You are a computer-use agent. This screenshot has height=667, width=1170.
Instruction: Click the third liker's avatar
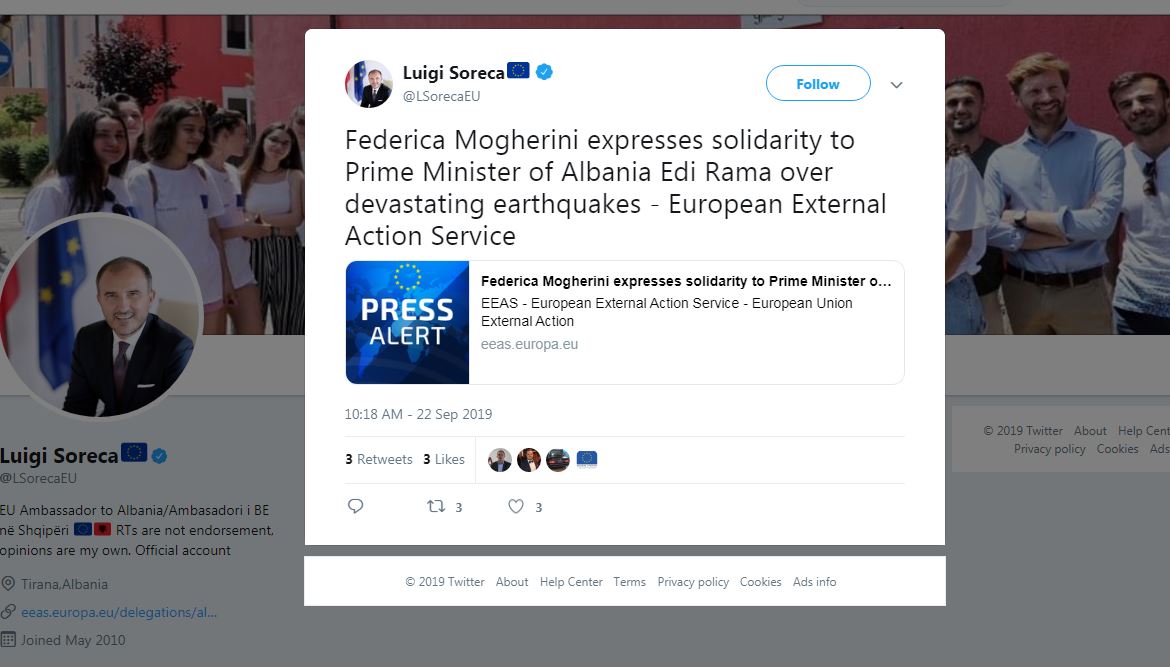pos(558,460)
